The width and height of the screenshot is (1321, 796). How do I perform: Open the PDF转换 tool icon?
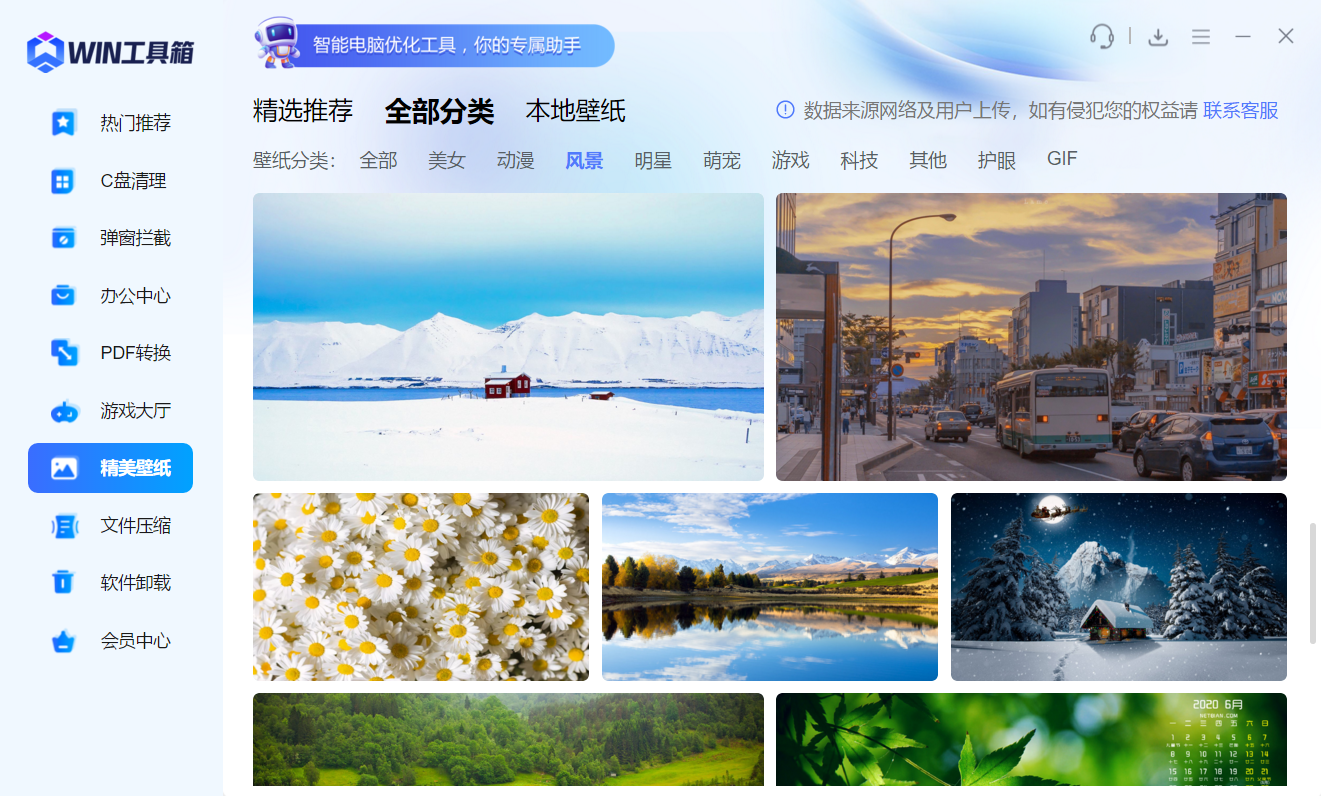click(x=64, y=353)
